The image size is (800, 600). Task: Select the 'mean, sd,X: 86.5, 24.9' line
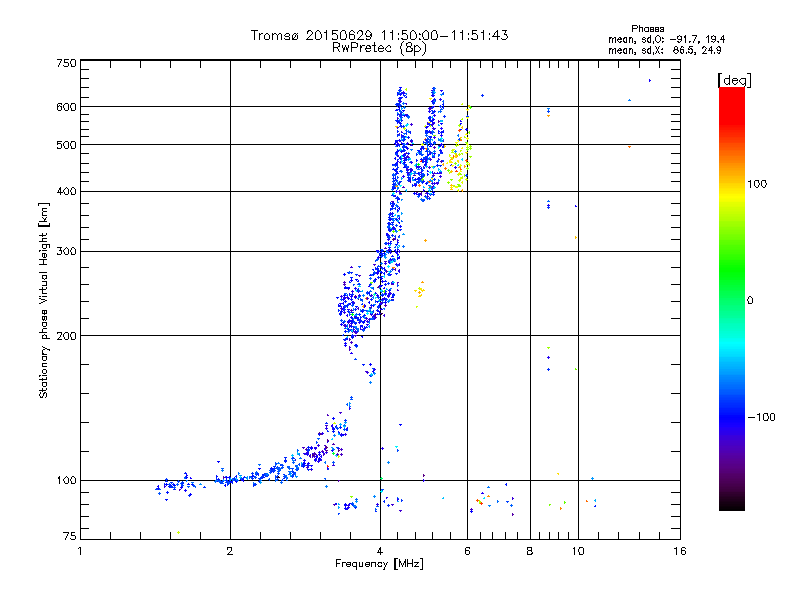[664, 50]
